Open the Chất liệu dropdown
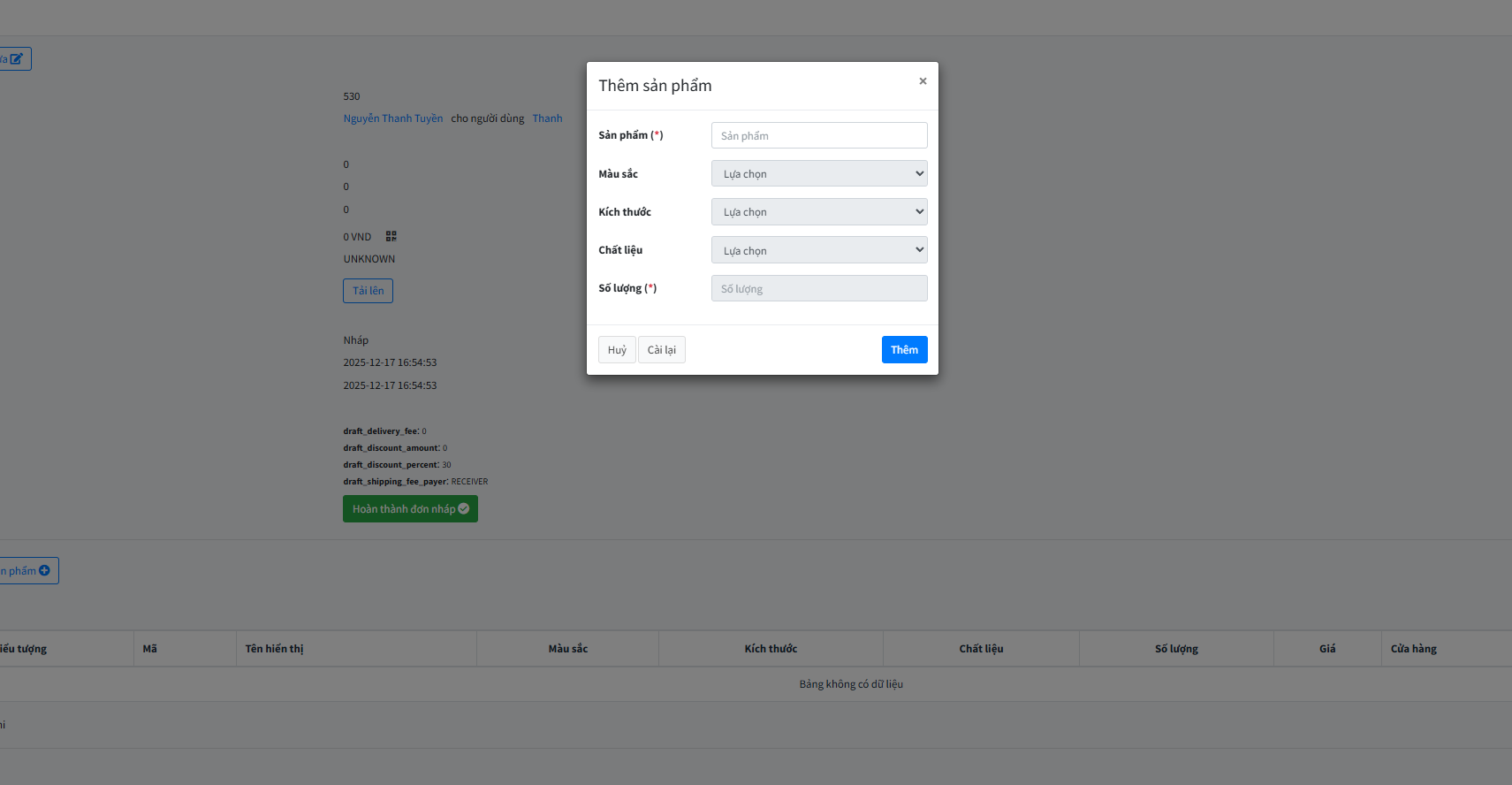 (818, 250)
